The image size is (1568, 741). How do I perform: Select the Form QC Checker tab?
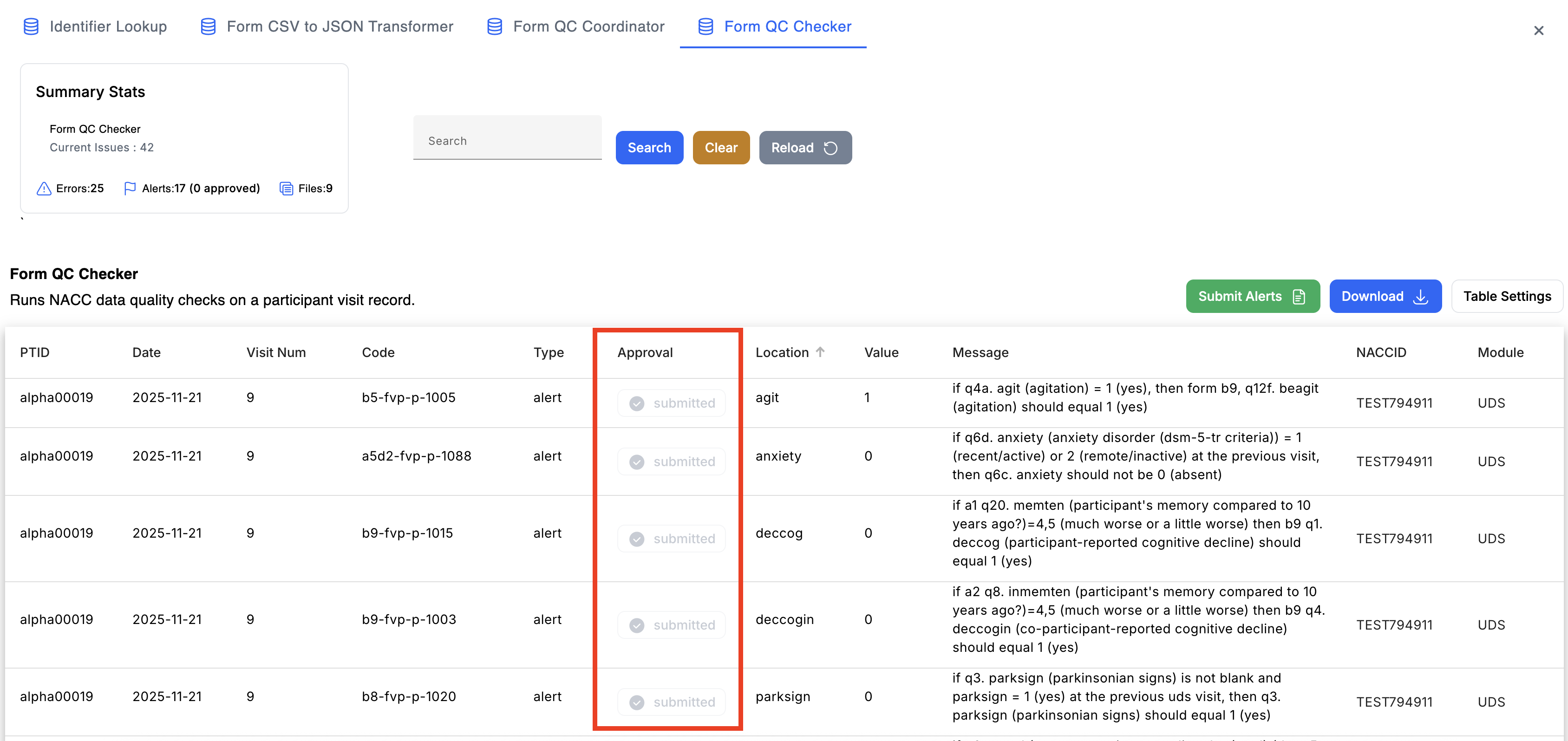point(773,26)
